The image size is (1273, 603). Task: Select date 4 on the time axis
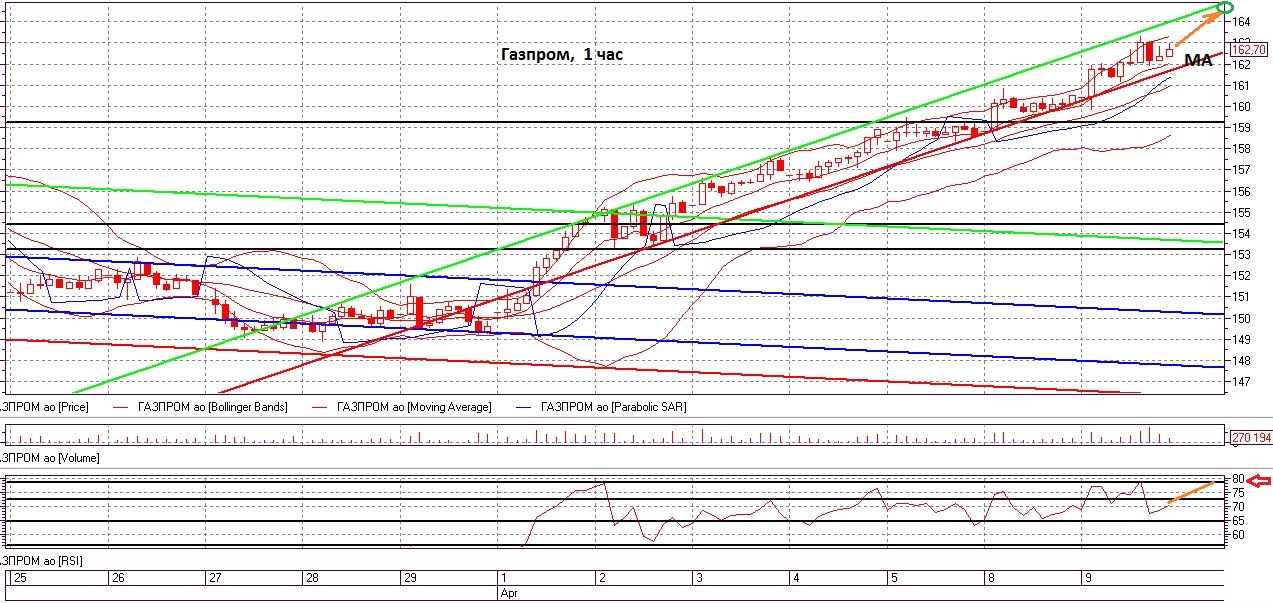pyautogui.click(x=796, y=578)
